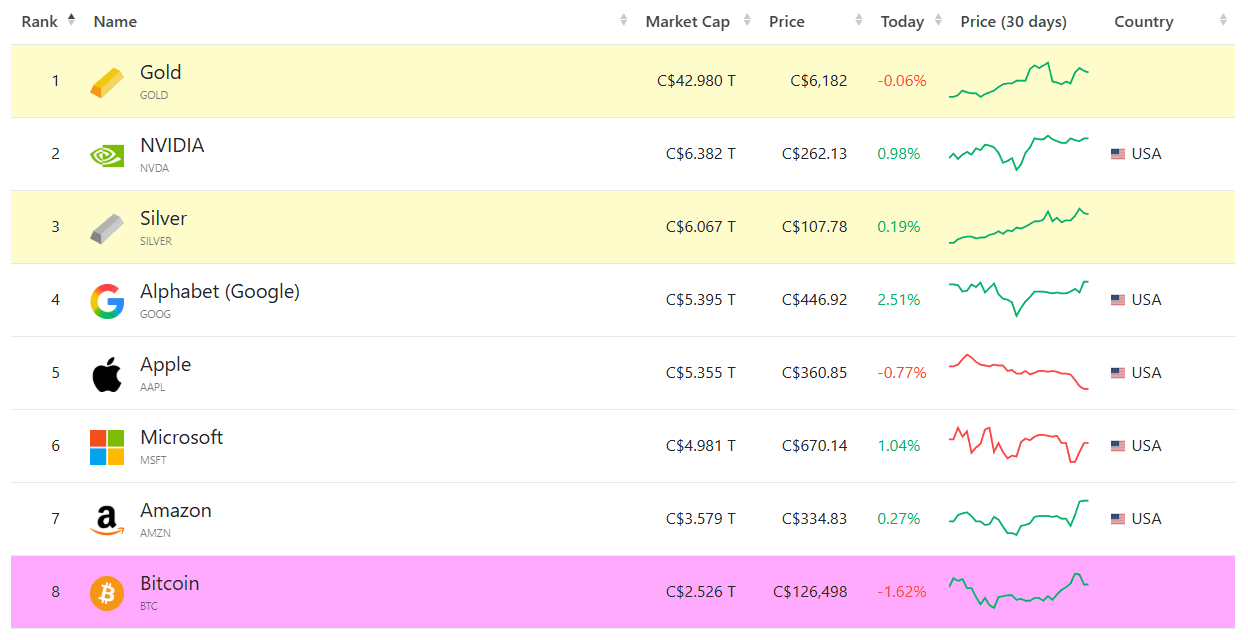Click Silver market cap C$6.067 T
This screenshot has height=640, width=1248.
click(701, 227)
